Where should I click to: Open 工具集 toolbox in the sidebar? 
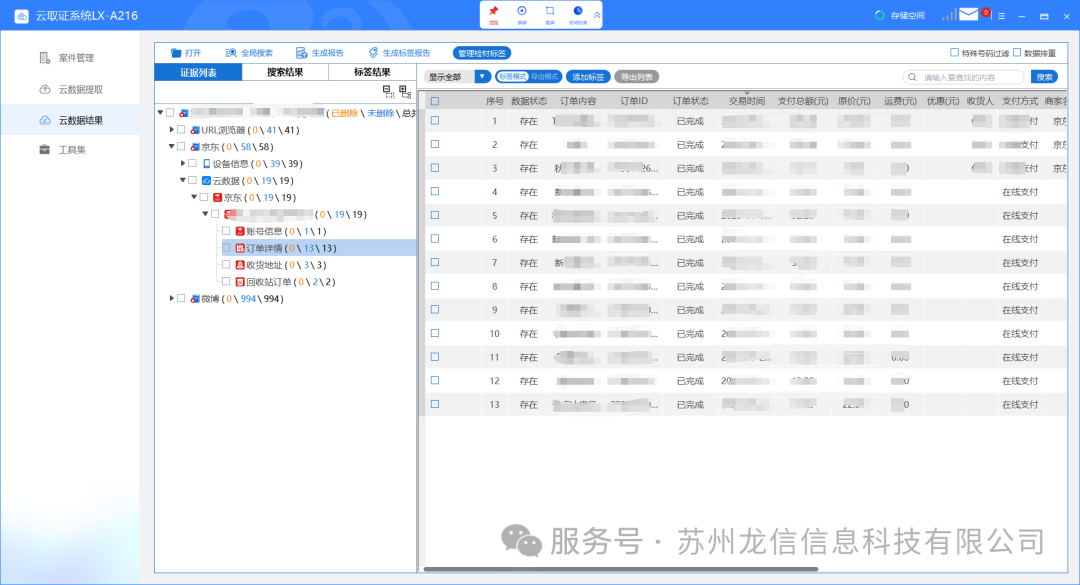pos(73,150)
